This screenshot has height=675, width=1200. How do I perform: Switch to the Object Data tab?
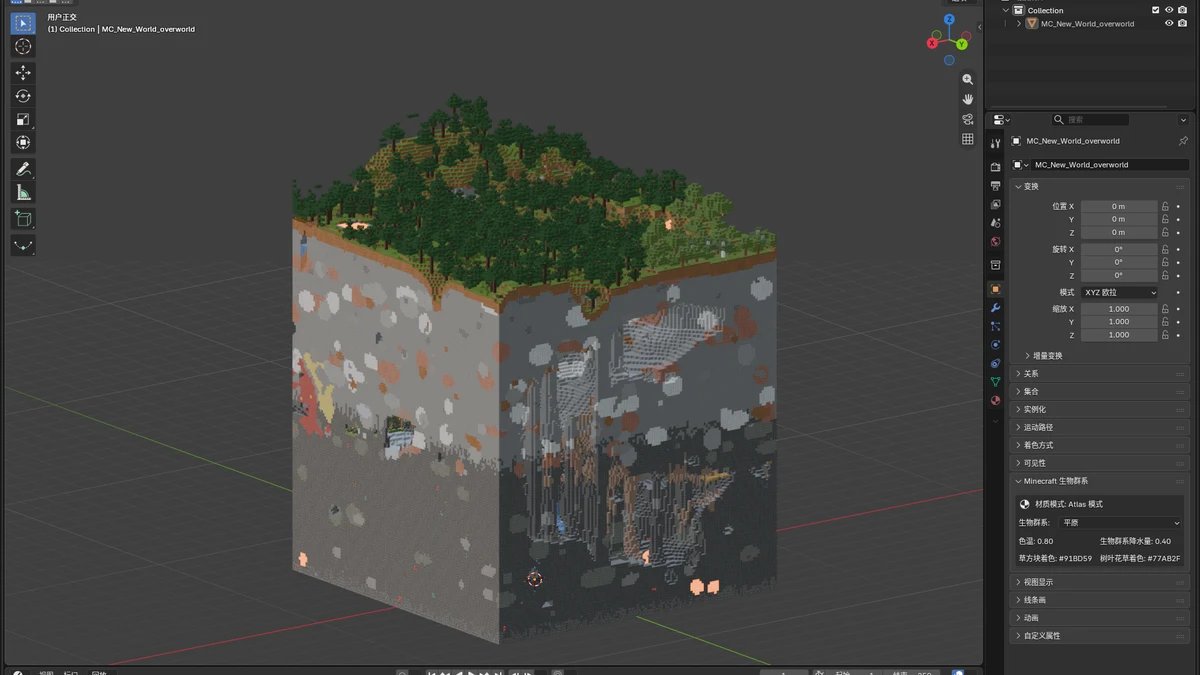995,382
